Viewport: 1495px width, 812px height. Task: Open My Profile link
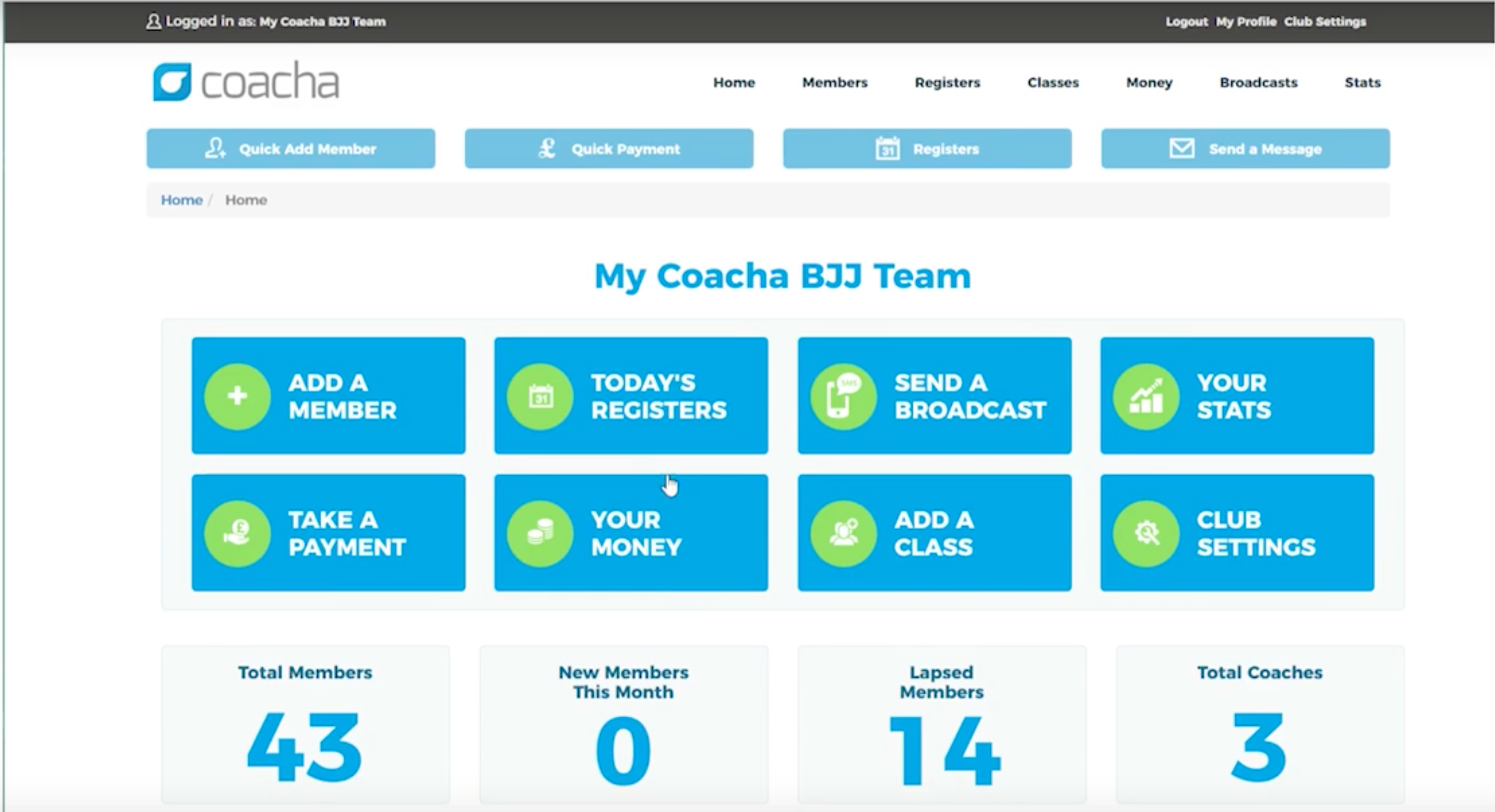point(1246,22)
